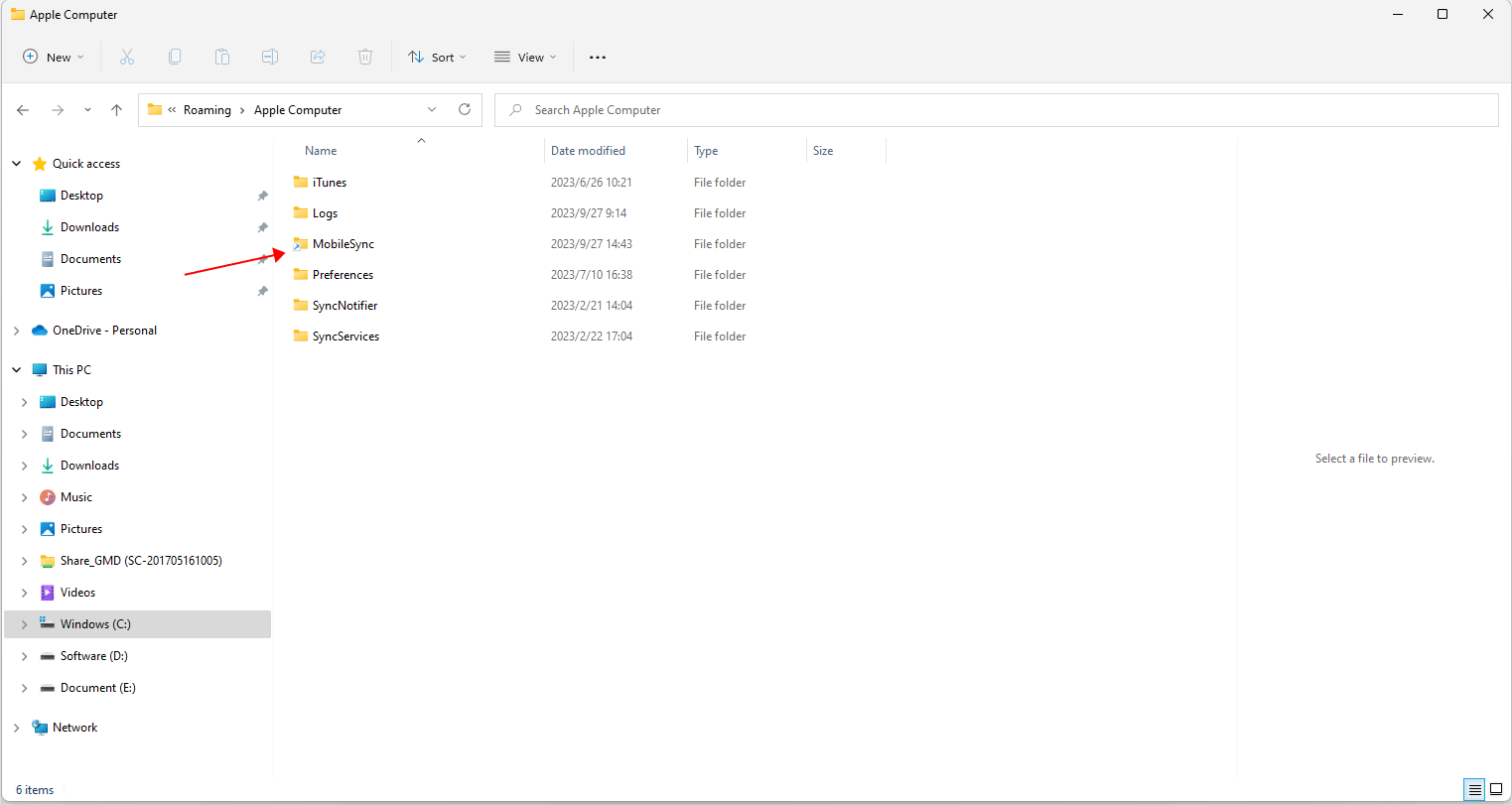Select the MobileSync shortcut folder icon
Viewport: 1512px width, 805px height.
(x=301, y=243)
